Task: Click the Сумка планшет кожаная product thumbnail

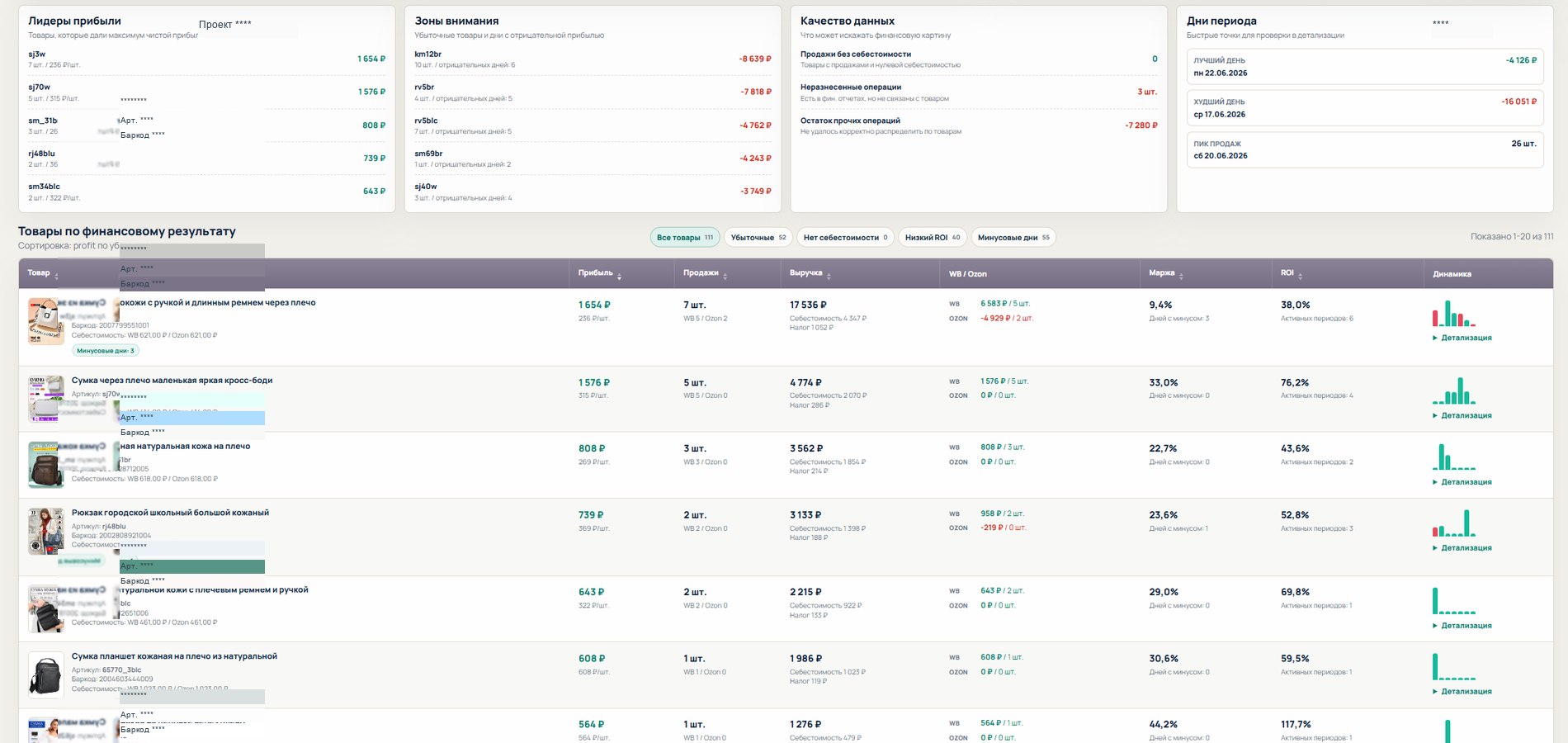Action: click(x=46, y=674)
